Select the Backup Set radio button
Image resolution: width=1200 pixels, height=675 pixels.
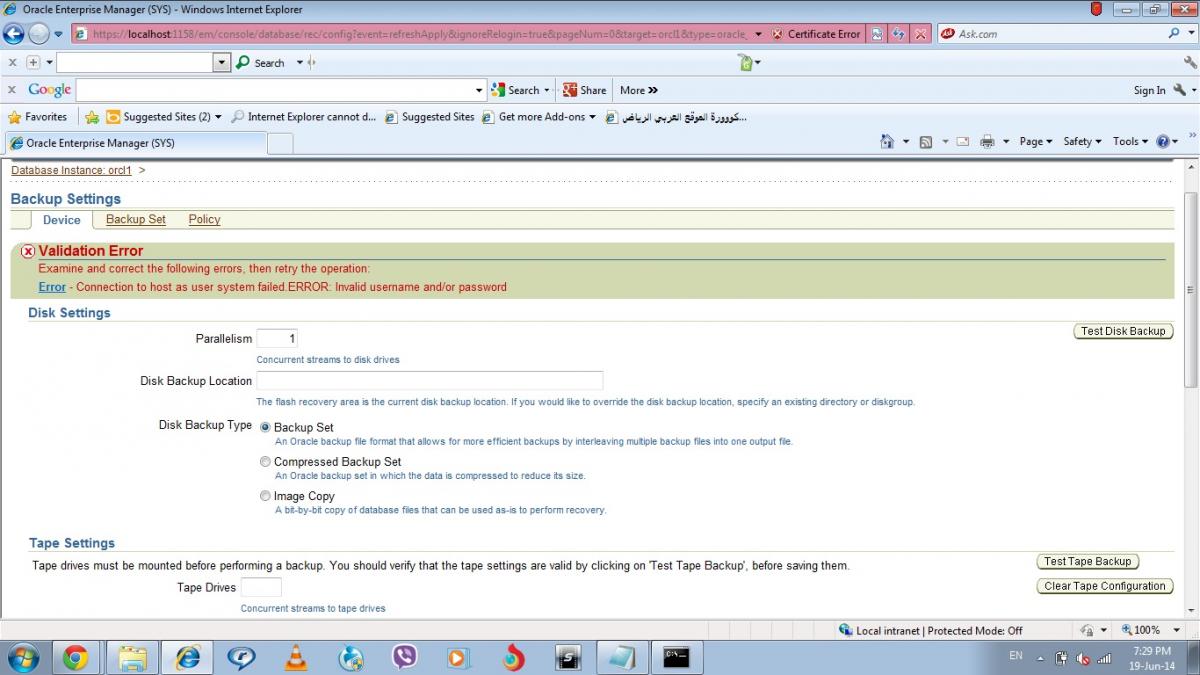(265, 427)
